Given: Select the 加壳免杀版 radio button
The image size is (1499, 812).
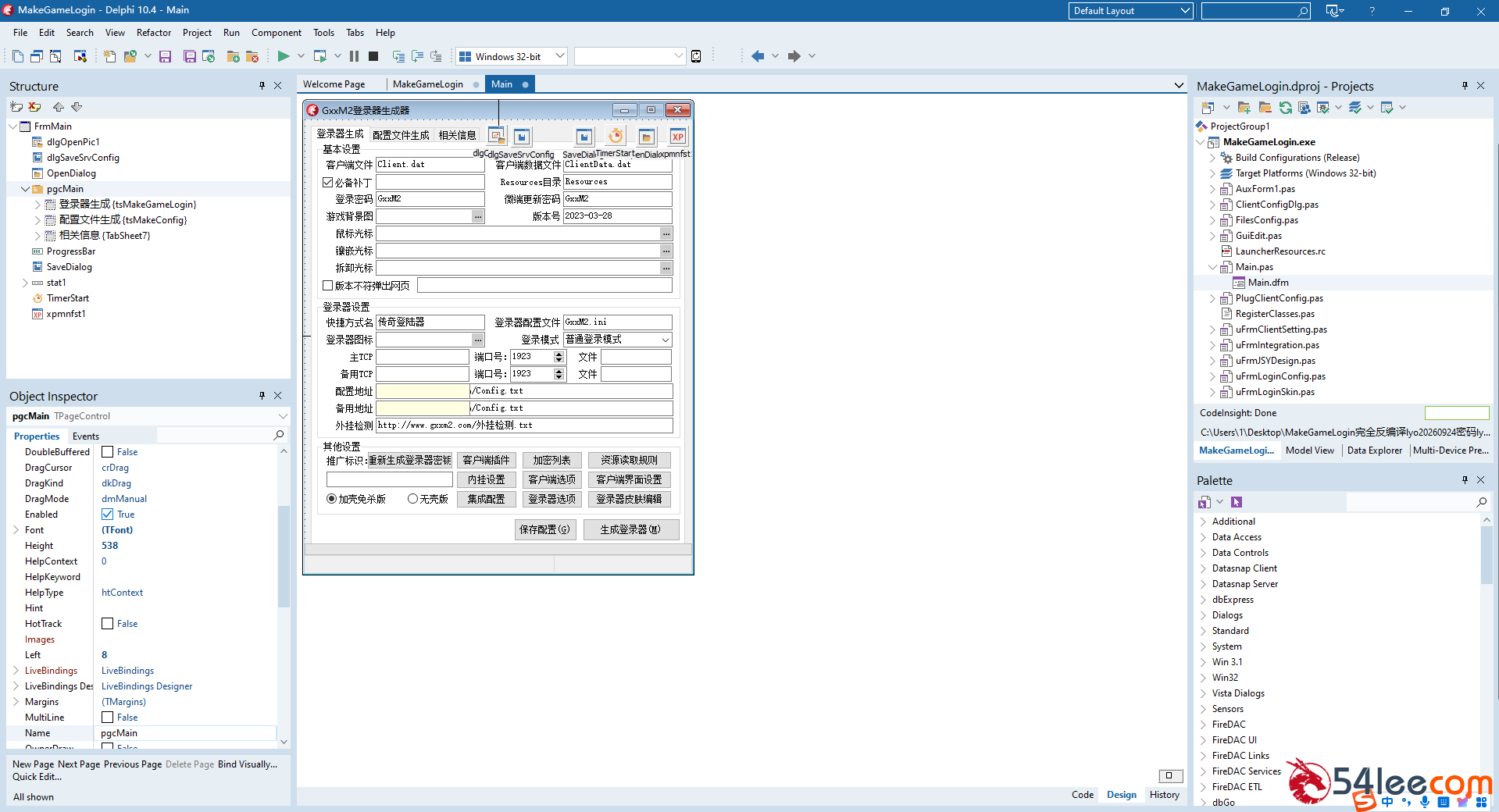Looking at the screenshot, I should click(x=331, y=499).
